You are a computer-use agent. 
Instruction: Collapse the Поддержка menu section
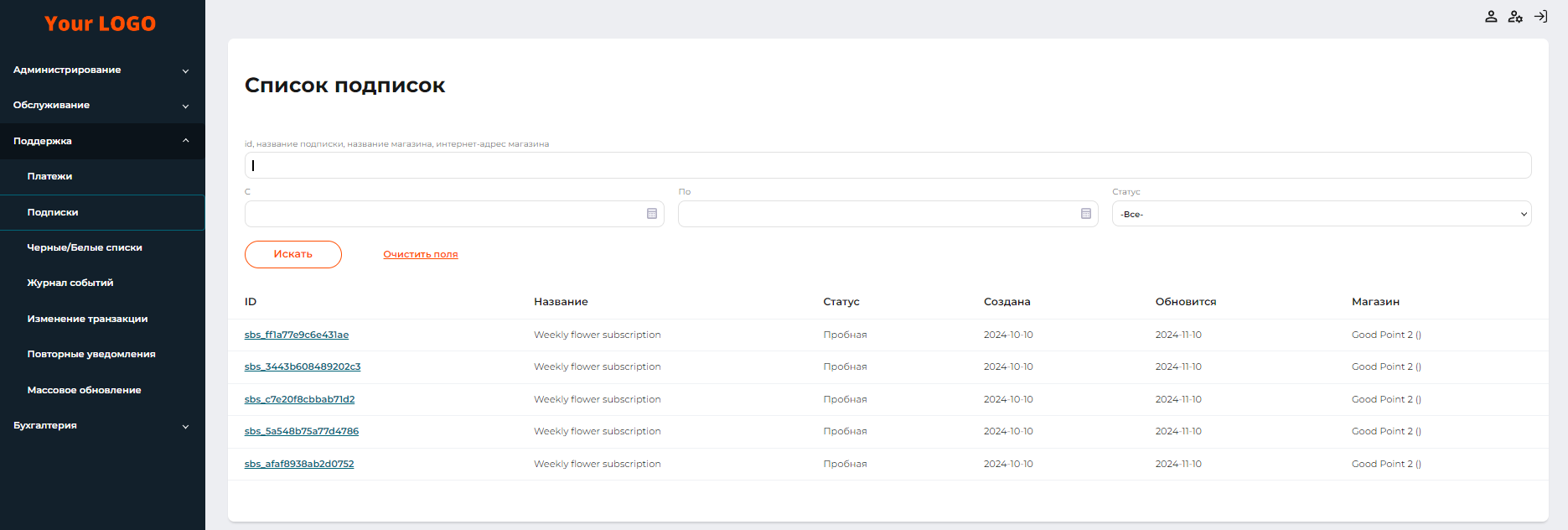(102, 141)
